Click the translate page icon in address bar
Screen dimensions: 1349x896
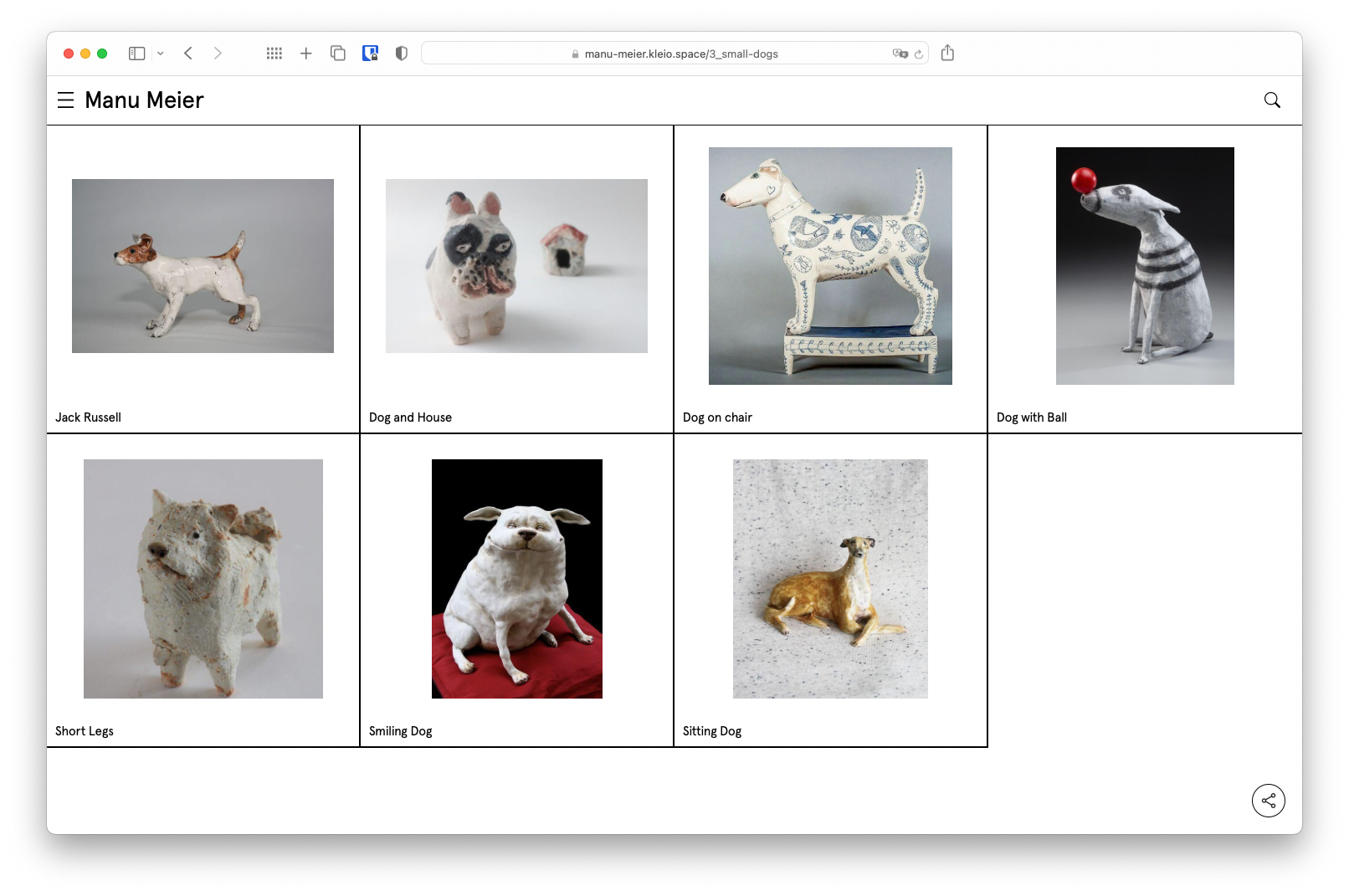click(900, 54)
